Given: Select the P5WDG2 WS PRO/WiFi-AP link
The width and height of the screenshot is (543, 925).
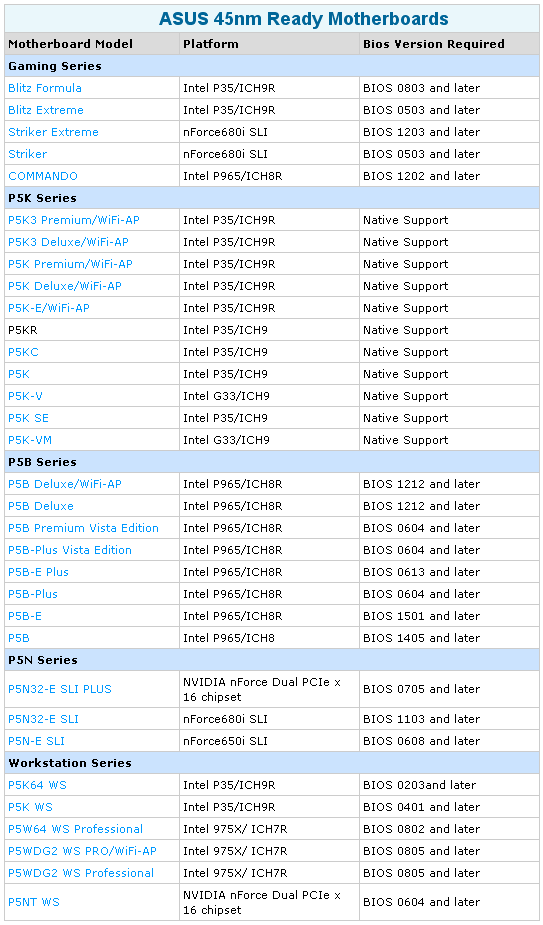Looking at the screenshot, I should (83, 851).
